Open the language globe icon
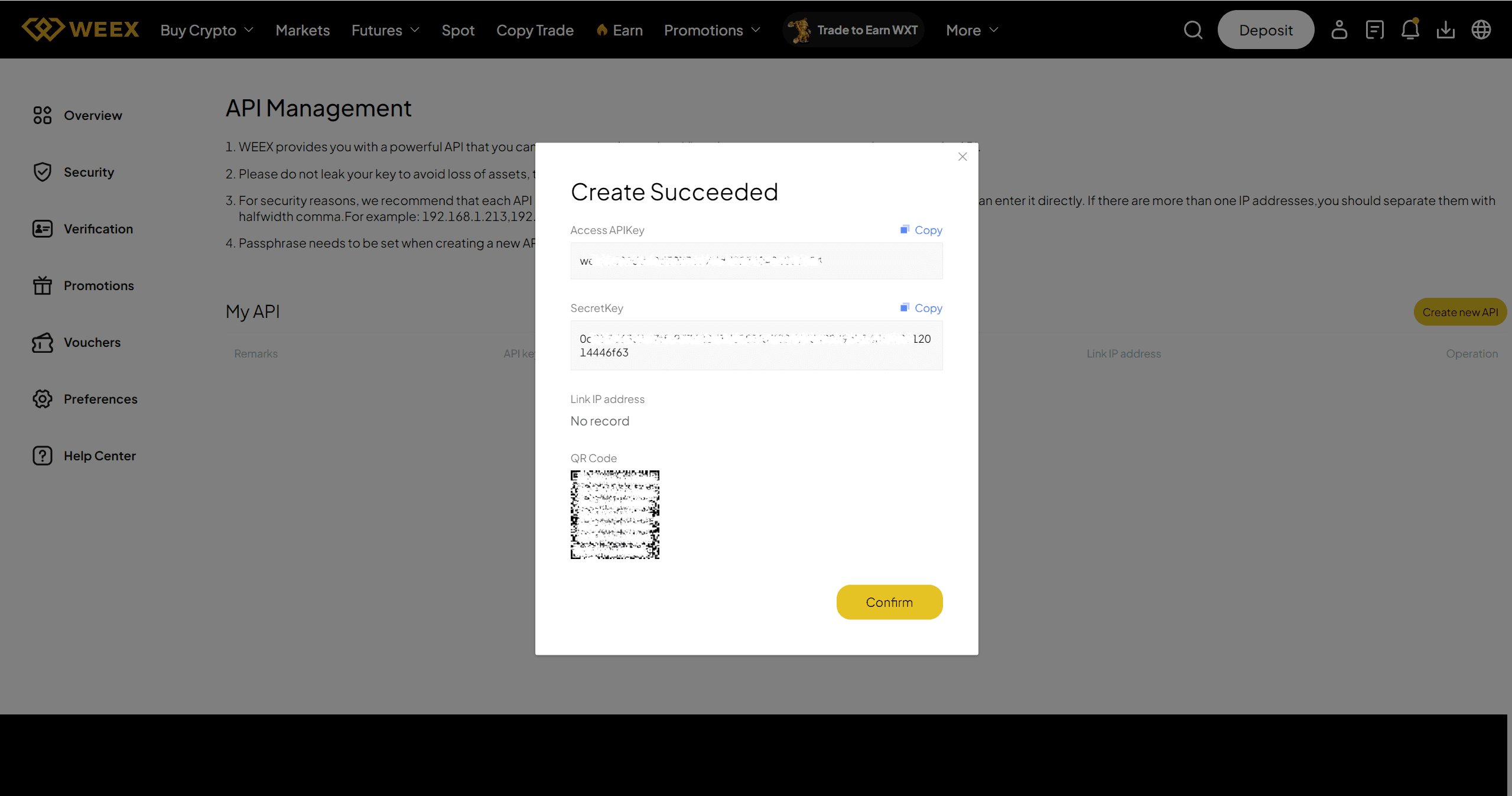The width and height of the screenshot is (1512, 796). (1481, 30)
